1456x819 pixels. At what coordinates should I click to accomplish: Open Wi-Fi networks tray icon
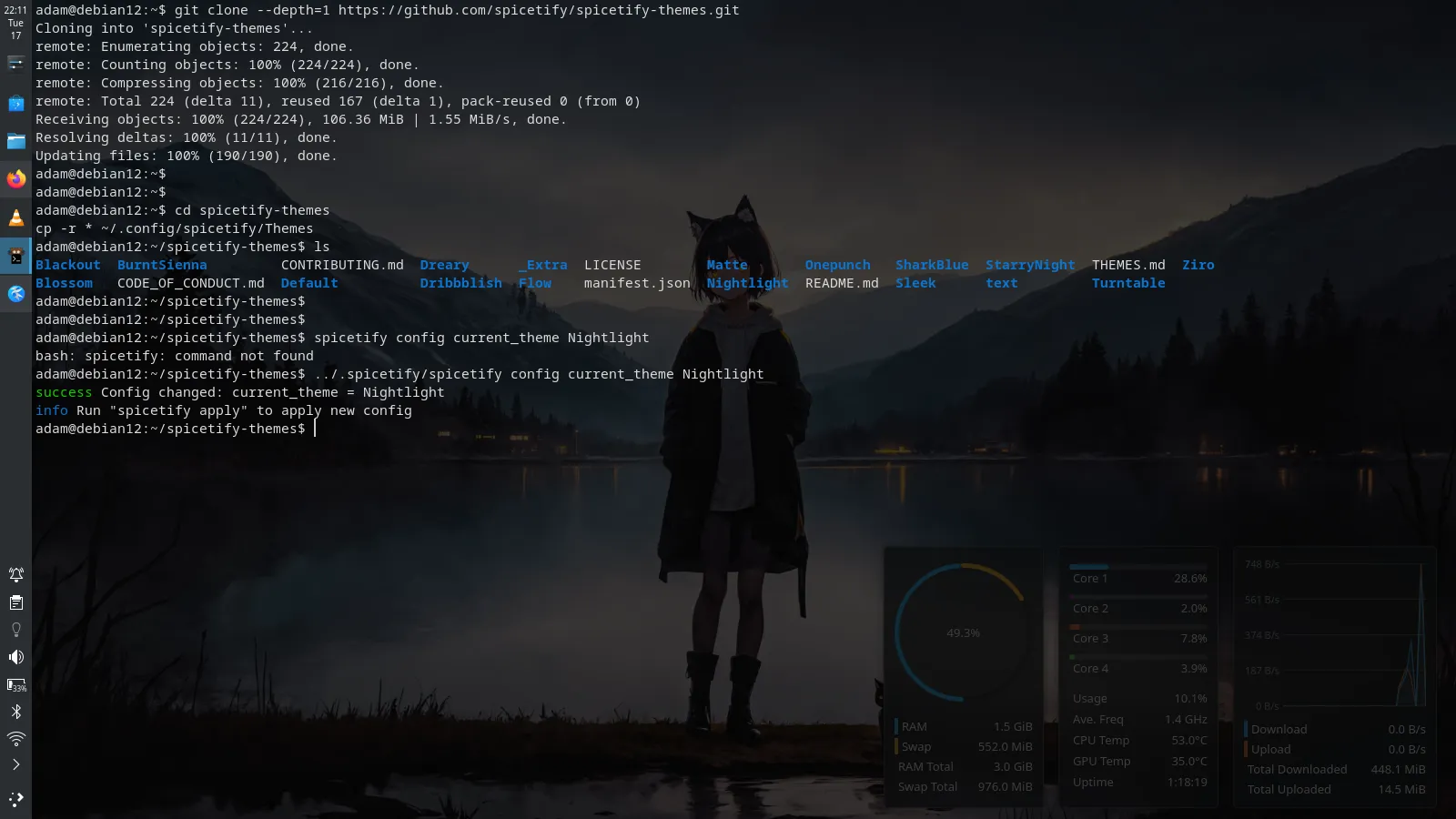click(x=15, y=739)
